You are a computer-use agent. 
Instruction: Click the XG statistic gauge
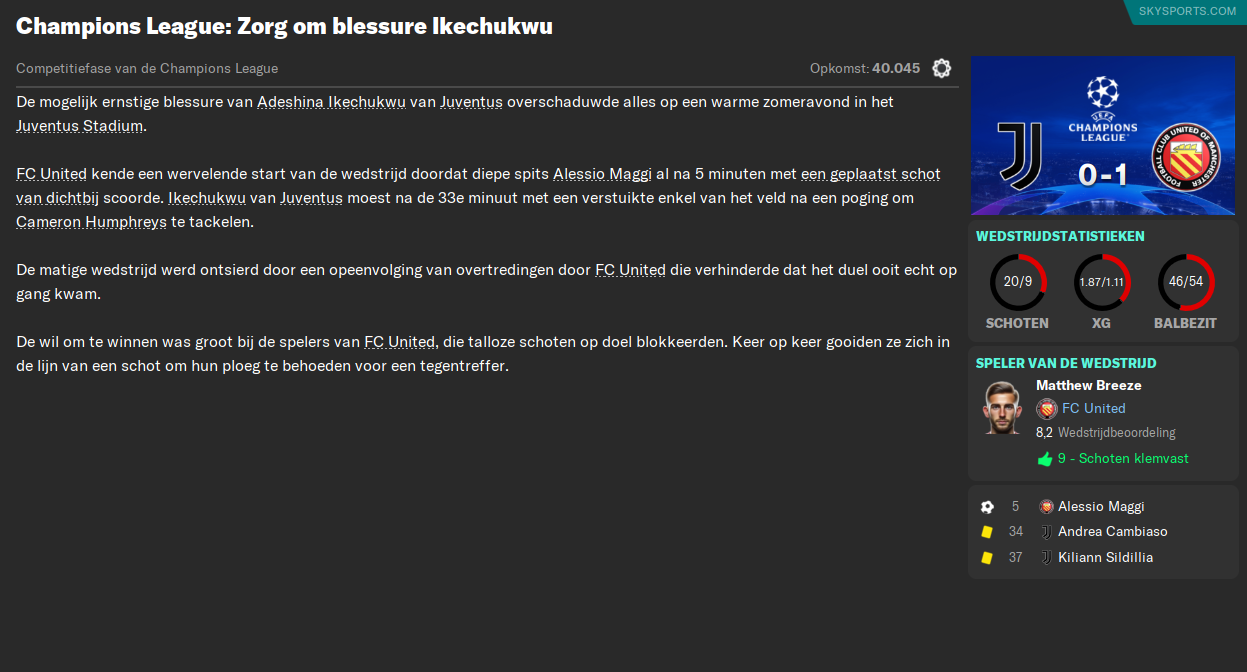1101,281
